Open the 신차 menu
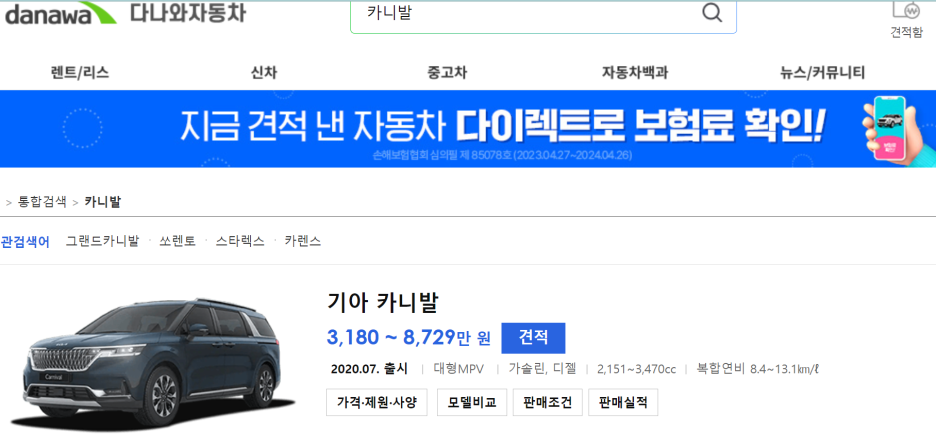The width and height of the screenshot is (936, 447). coord(264,73)
